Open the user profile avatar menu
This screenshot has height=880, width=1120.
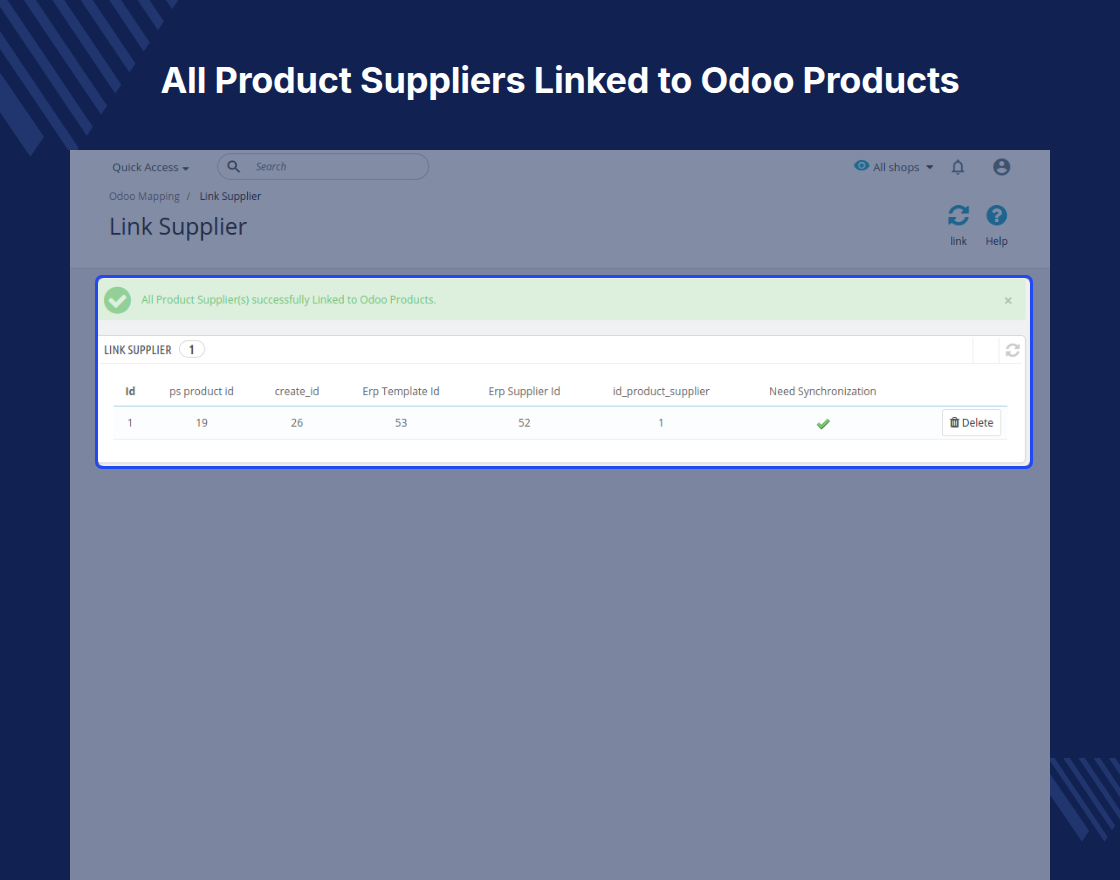[x=1001, y=166]
